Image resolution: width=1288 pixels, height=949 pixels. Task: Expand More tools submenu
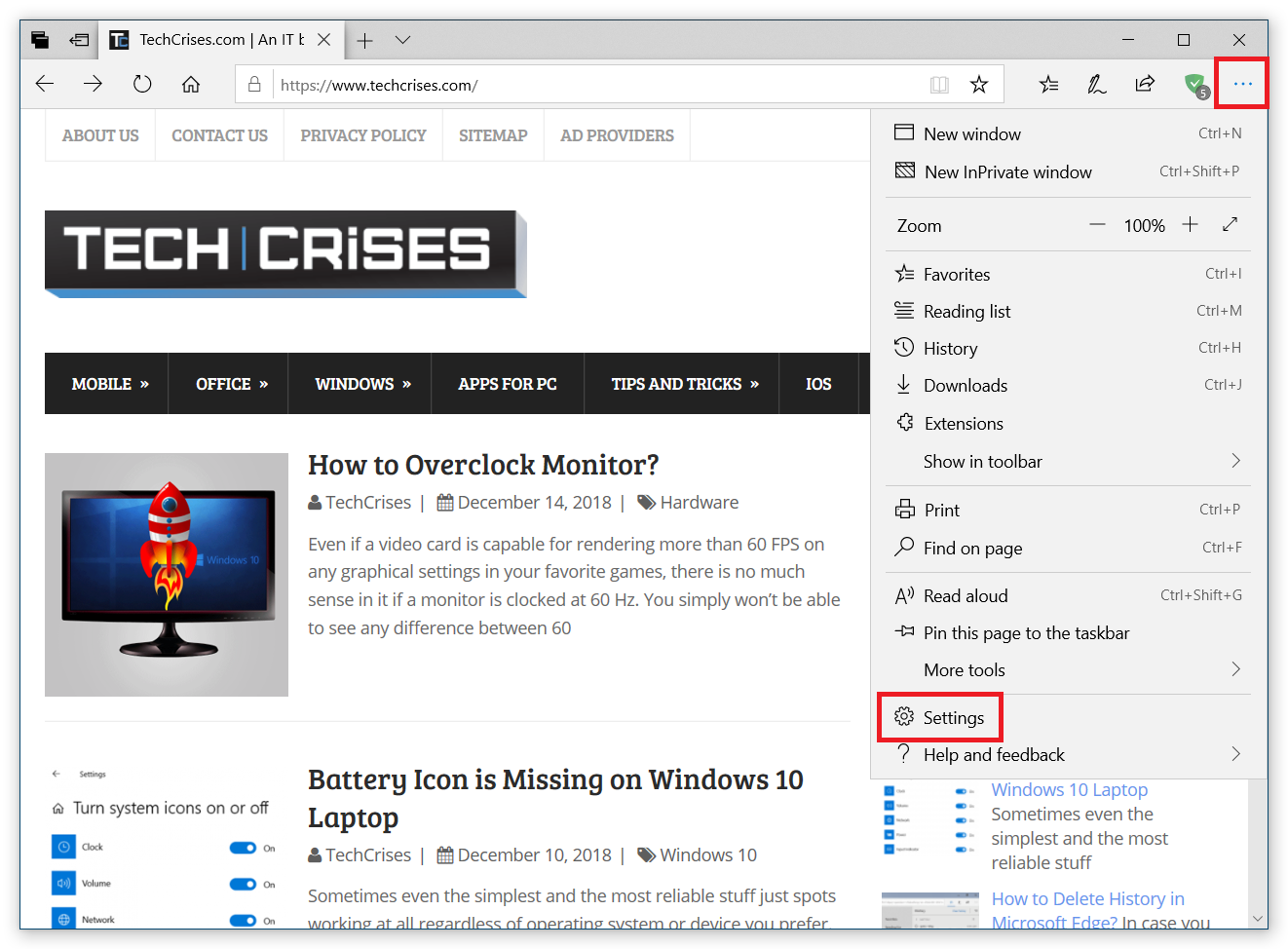[x=1068, y=669]
